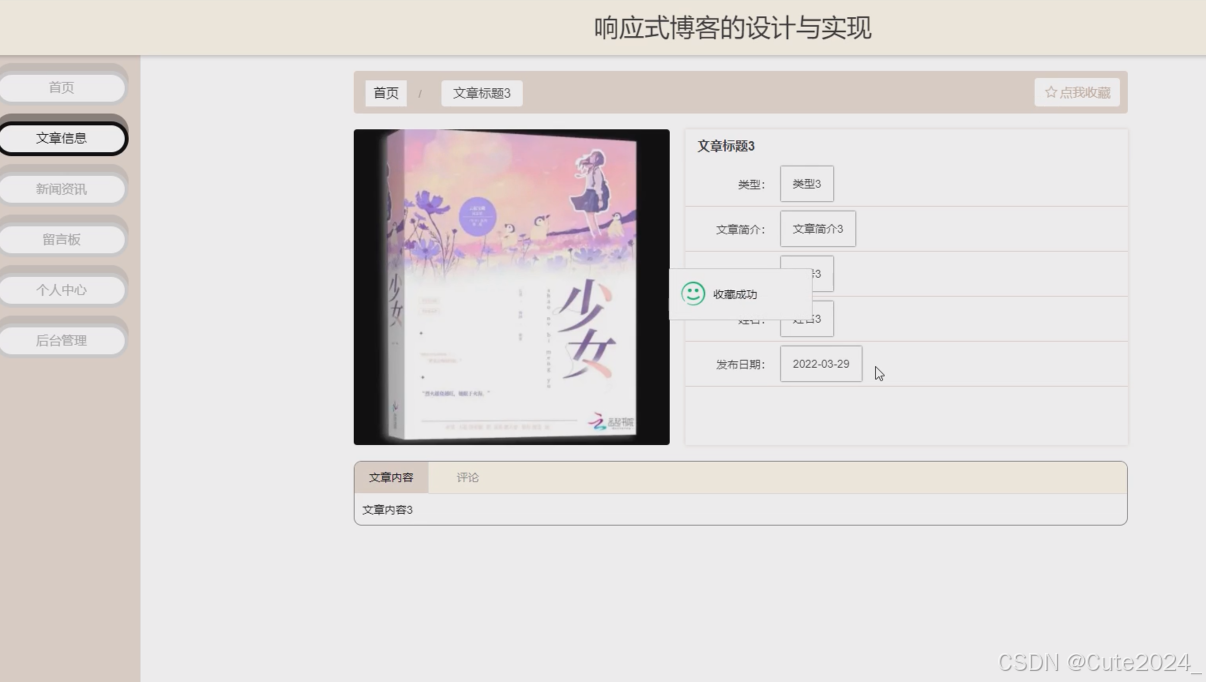Screen dimensions: 1206x682
Task: Click the 文章标题3 heading in details panel
Action: [726, 146]
